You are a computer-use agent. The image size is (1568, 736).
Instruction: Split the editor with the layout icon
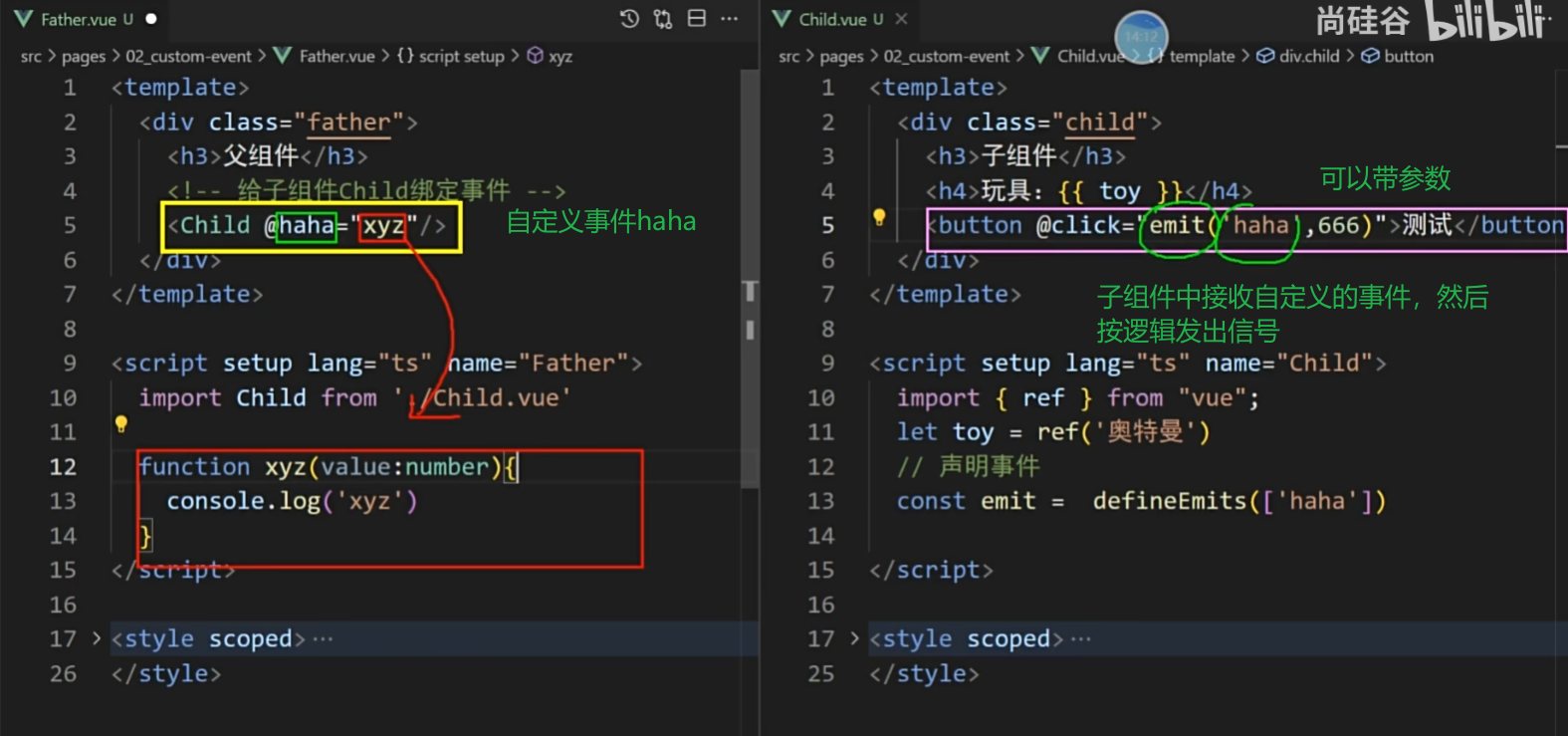click(x=697, y=19)
